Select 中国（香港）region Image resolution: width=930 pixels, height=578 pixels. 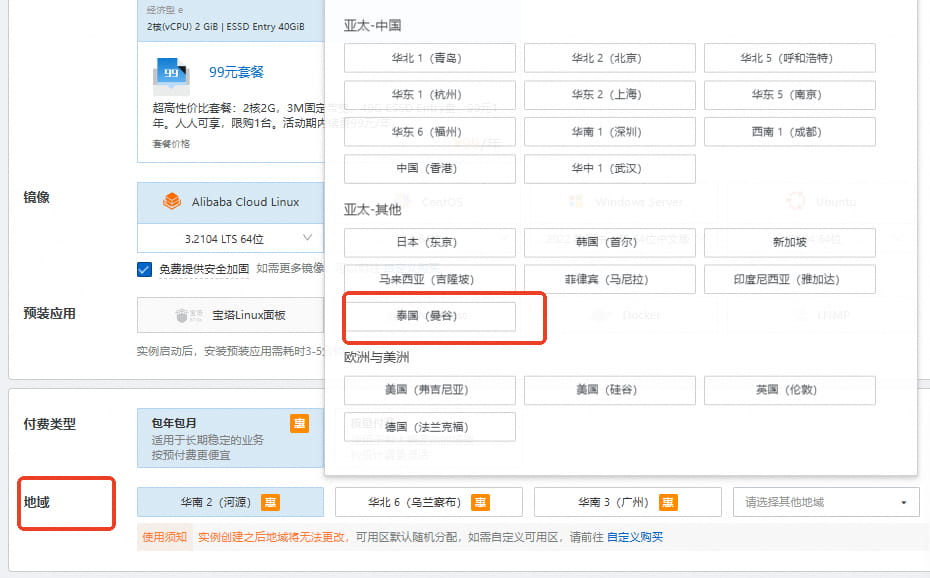click(429, 168)
